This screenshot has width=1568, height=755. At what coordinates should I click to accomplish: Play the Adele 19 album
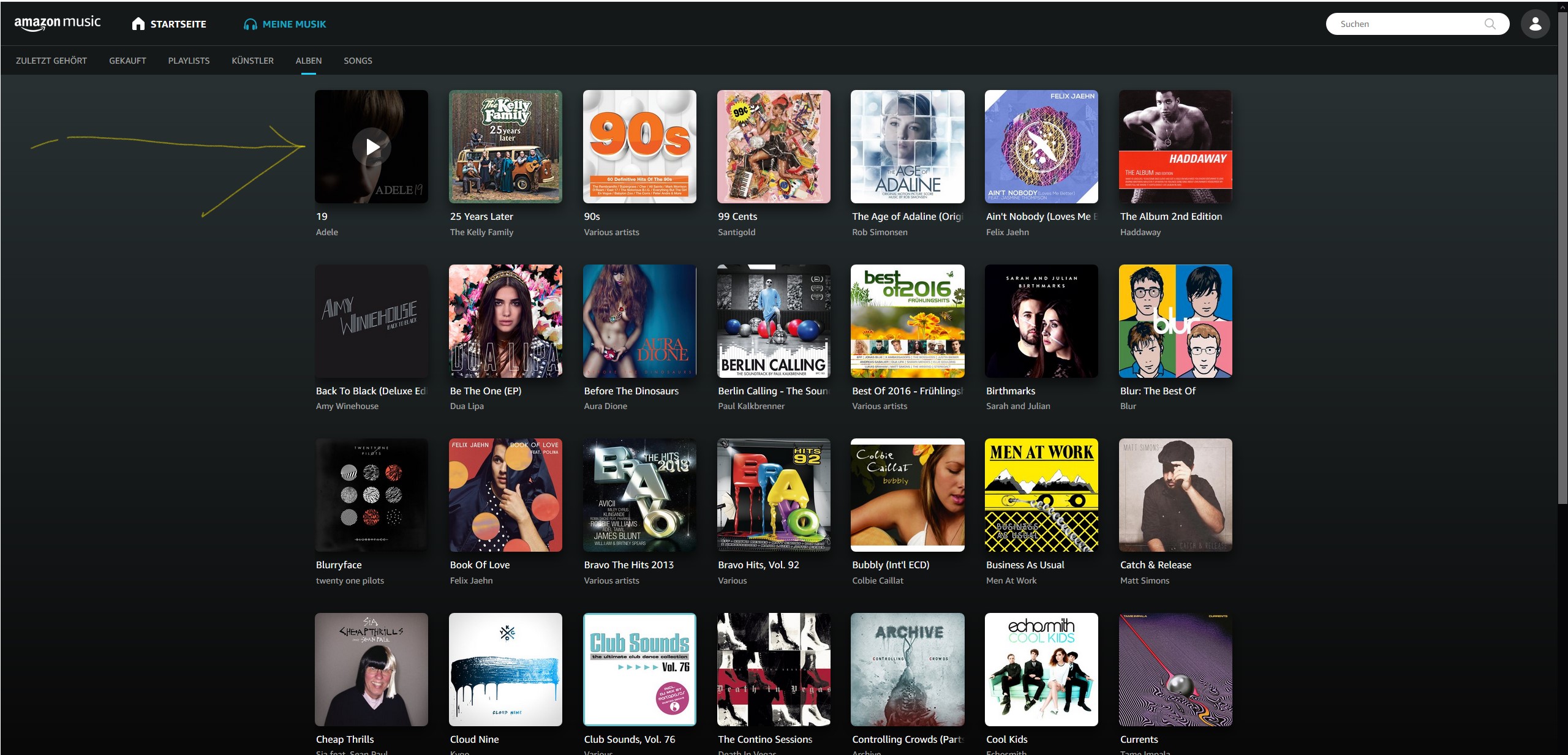[371, 147]
